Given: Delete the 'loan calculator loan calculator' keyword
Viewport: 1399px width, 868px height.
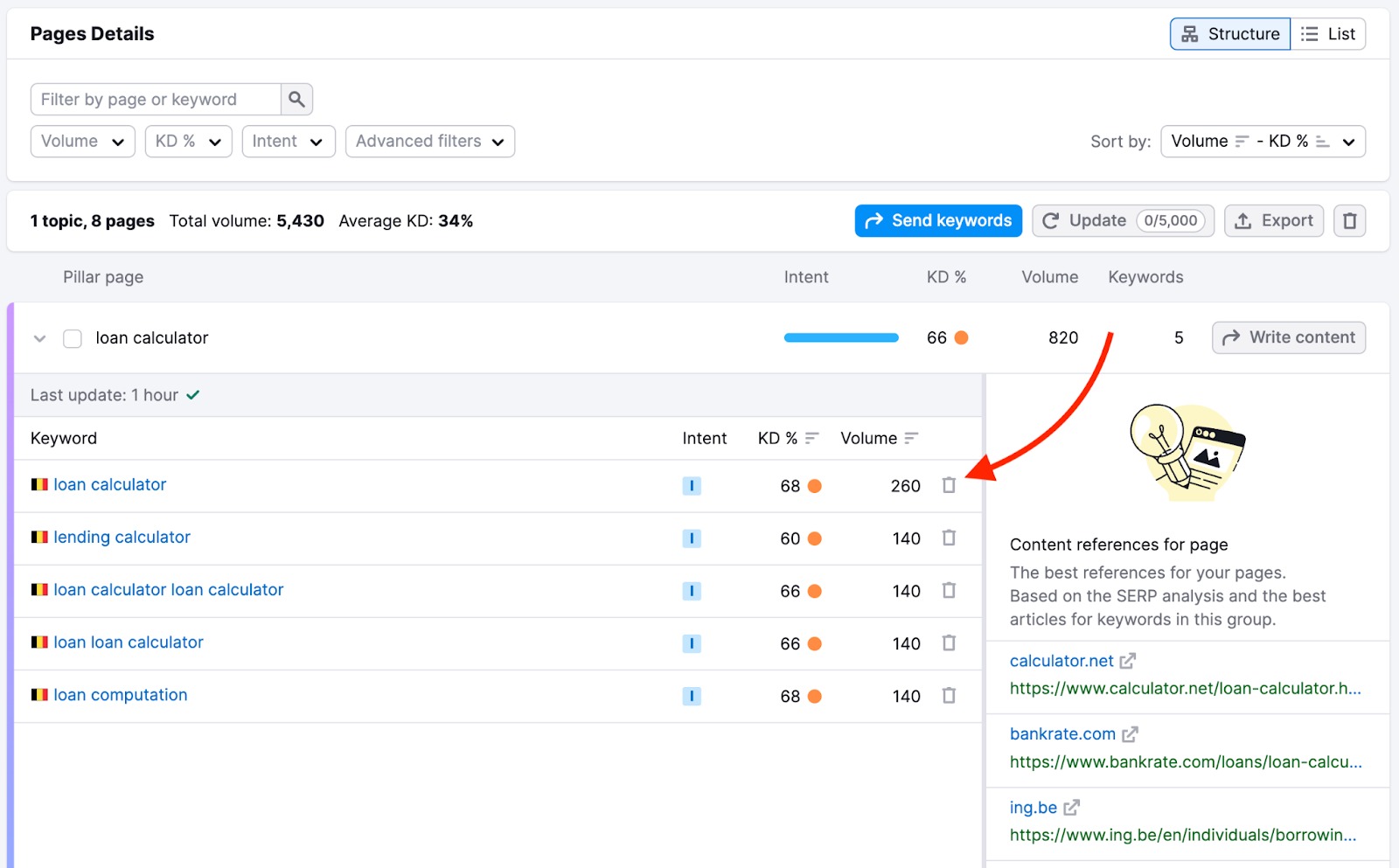Looking at the screenshot, I should (x=949, y=590).
